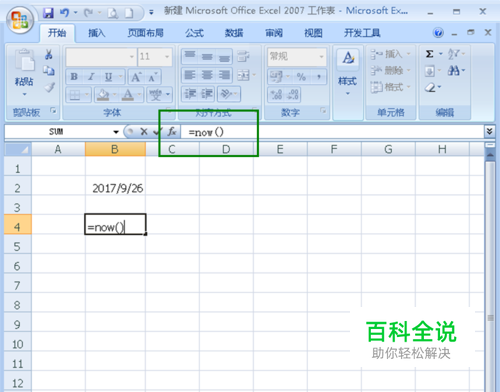
Task: Open Format (格式) in cells group
Action: pyautogui.click(x=390, y=87)
